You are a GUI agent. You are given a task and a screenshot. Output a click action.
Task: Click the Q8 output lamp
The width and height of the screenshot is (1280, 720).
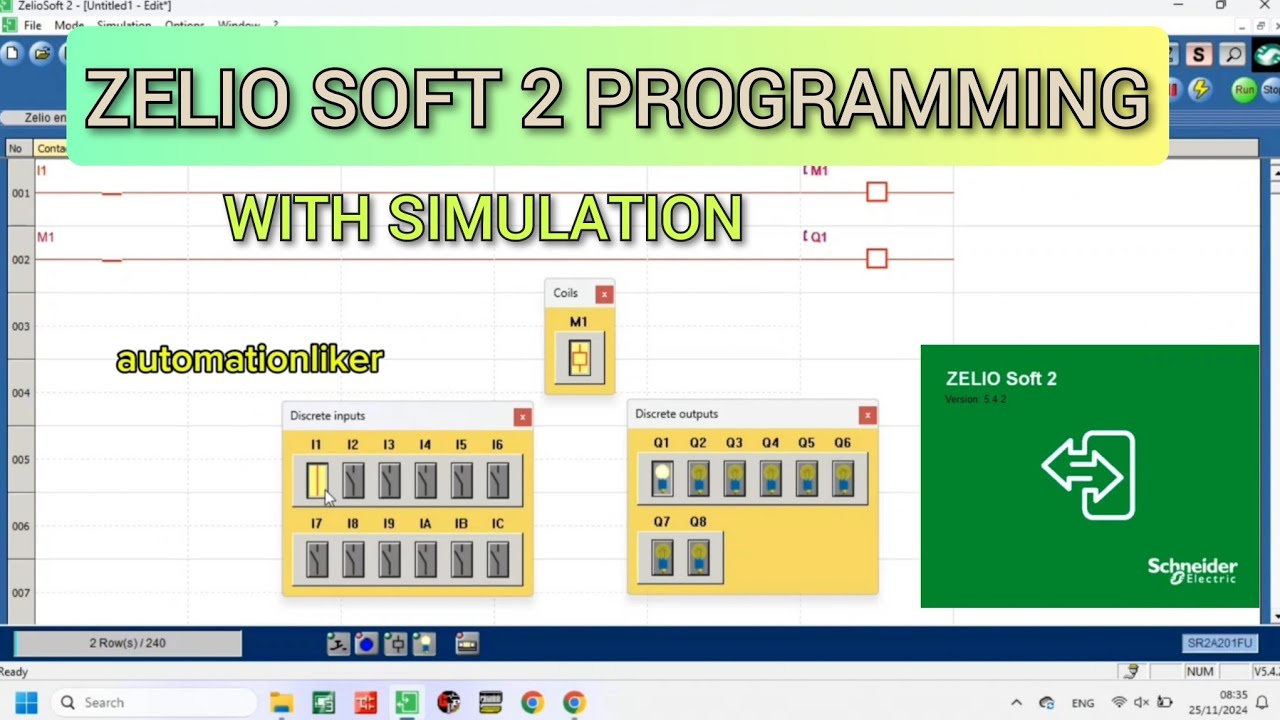click(698, 558)
